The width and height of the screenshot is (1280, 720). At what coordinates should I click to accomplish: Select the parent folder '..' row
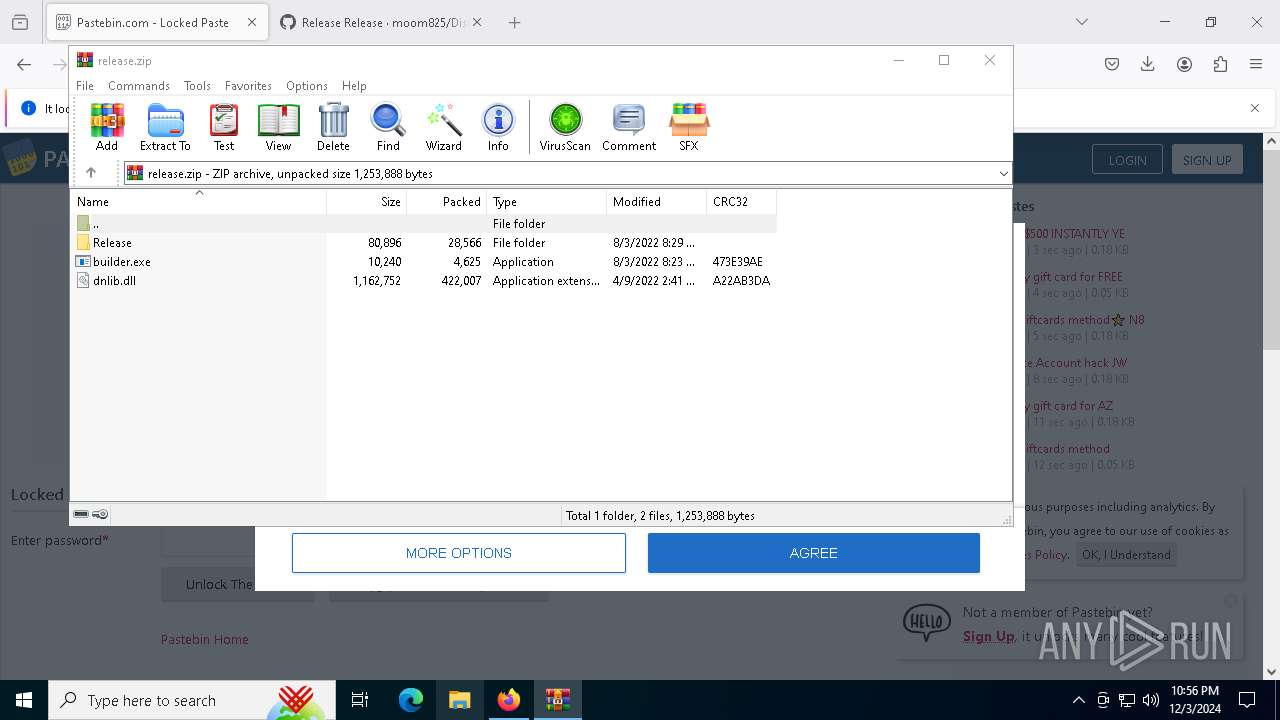click(423, 224)
